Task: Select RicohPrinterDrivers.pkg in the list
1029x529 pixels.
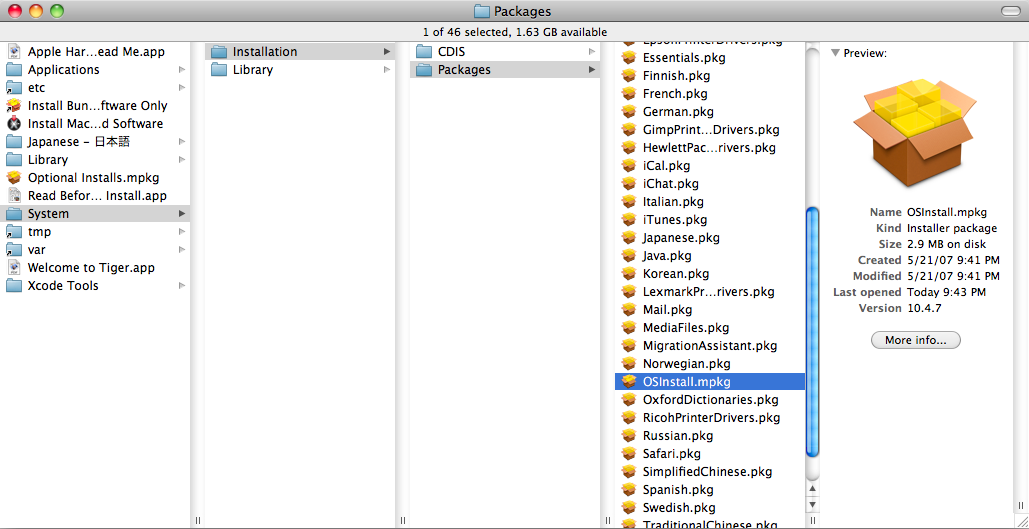Action: point(710,417)
